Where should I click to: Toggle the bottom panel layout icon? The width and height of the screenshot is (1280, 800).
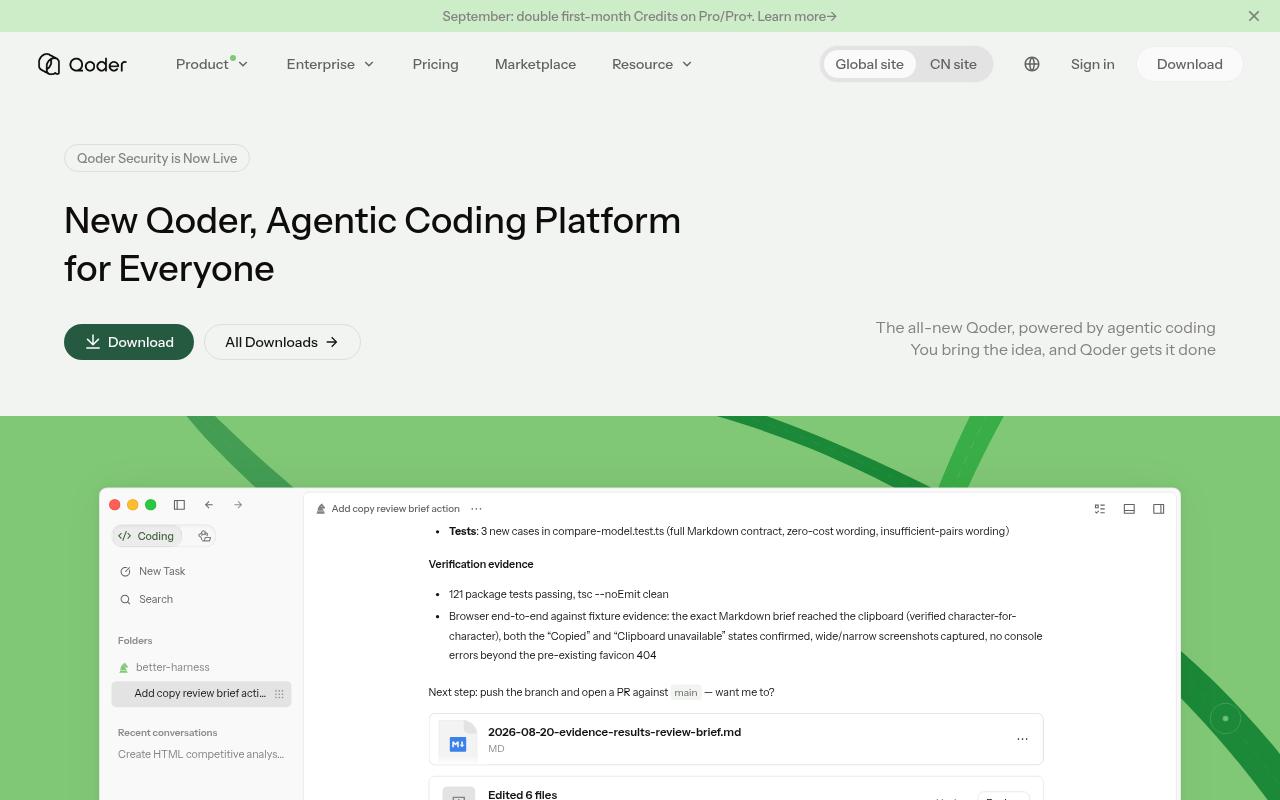tap(1129, 509)
